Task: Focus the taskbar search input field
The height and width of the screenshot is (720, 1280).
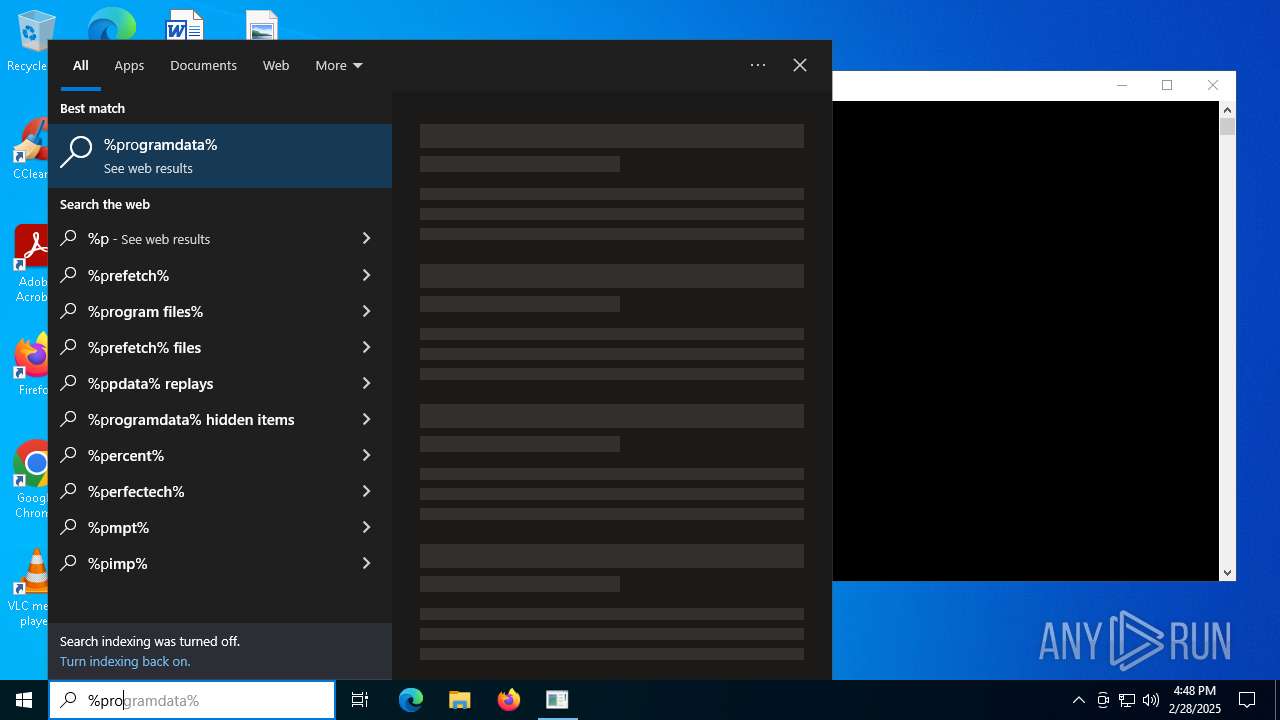Action: 192,700
